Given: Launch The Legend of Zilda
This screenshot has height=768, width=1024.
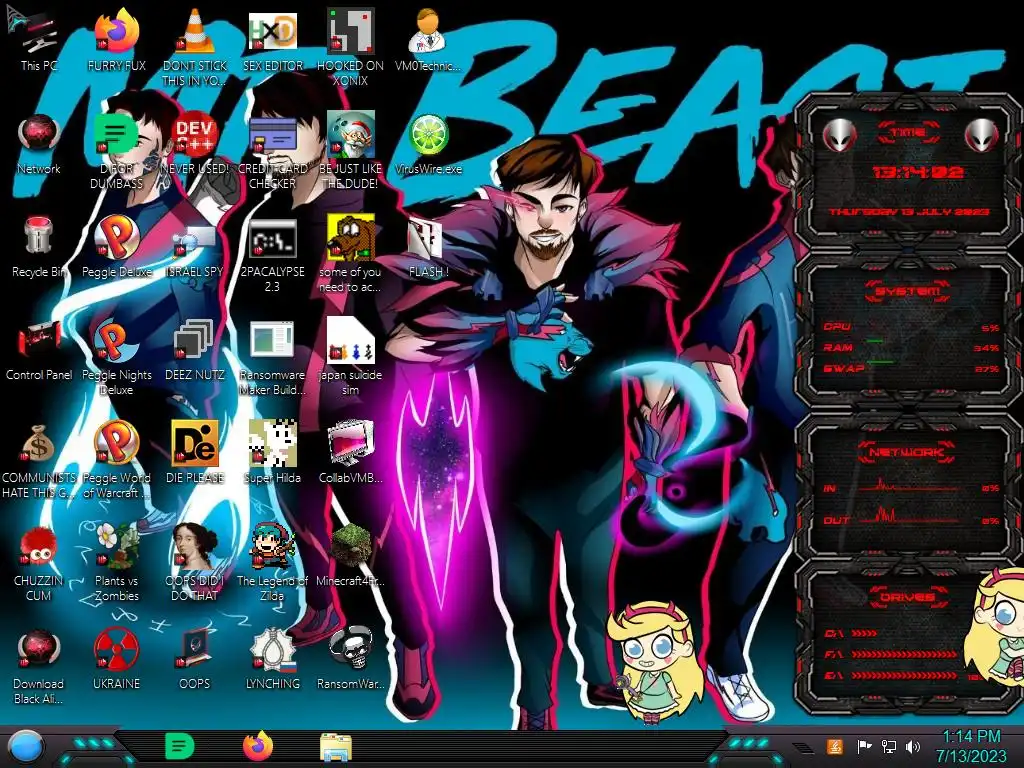Looking at the screenshot, I should click(x=272, y=547).
